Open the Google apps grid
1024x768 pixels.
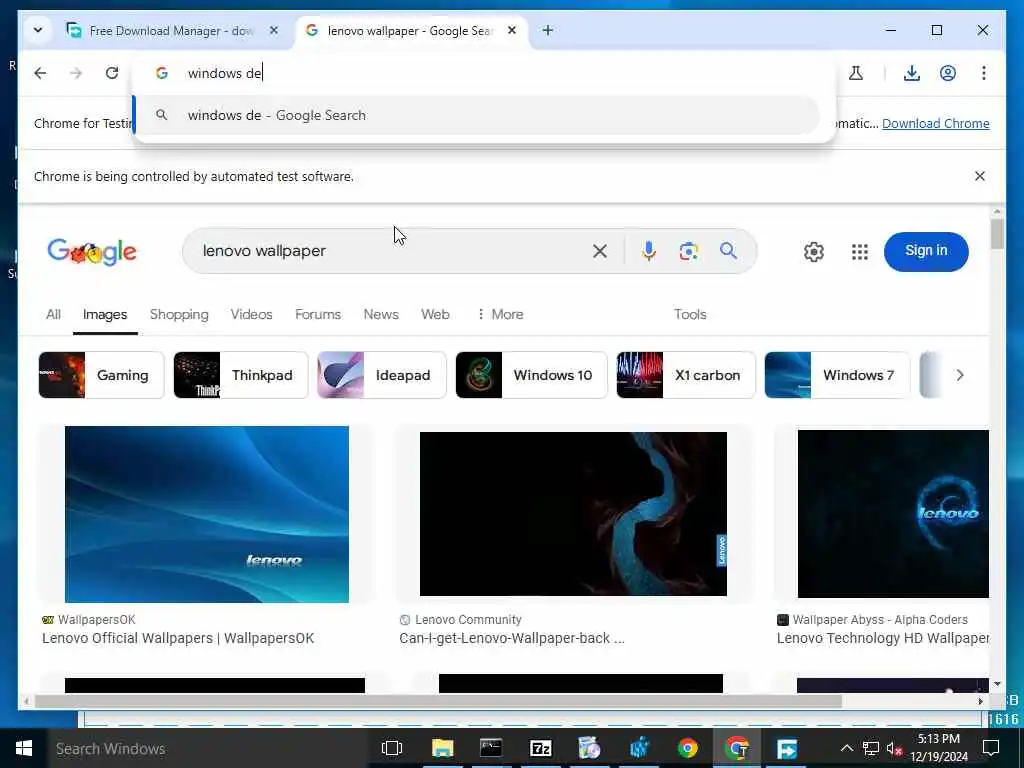pyautogui.click(x=859, y=251)
